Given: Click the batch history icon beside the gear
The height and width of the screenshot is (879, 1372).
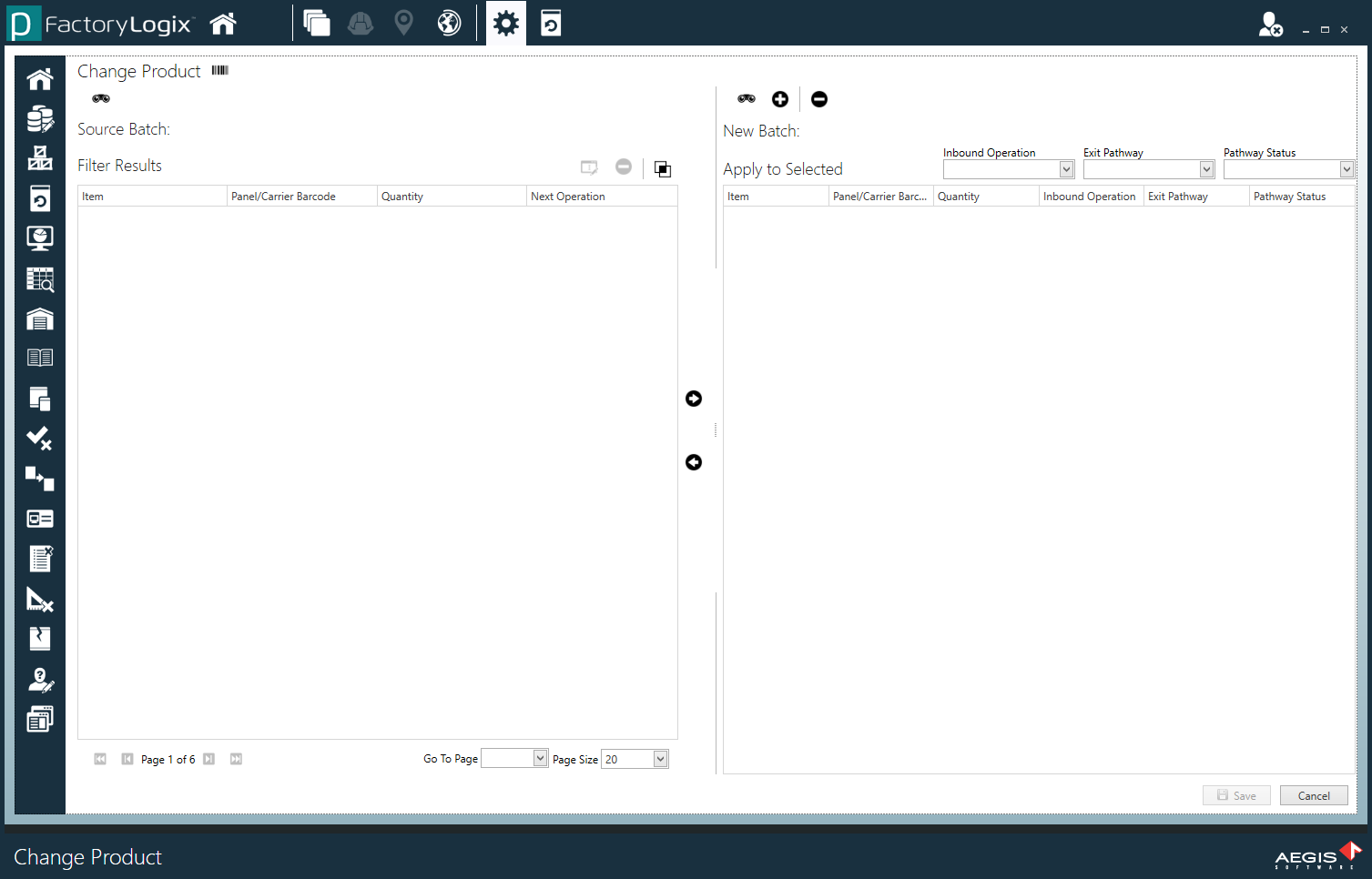Looking at the screenshot, I should point(550,23).
